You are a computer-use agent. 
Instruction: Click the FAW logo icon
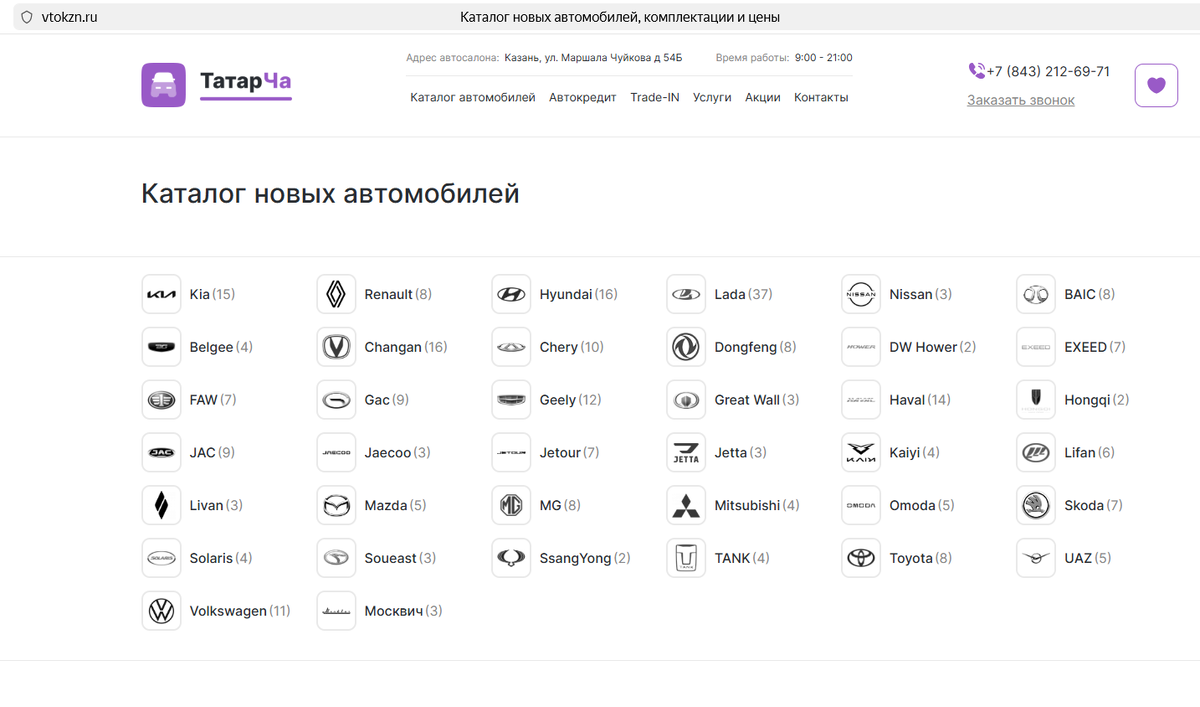(161, 400)
